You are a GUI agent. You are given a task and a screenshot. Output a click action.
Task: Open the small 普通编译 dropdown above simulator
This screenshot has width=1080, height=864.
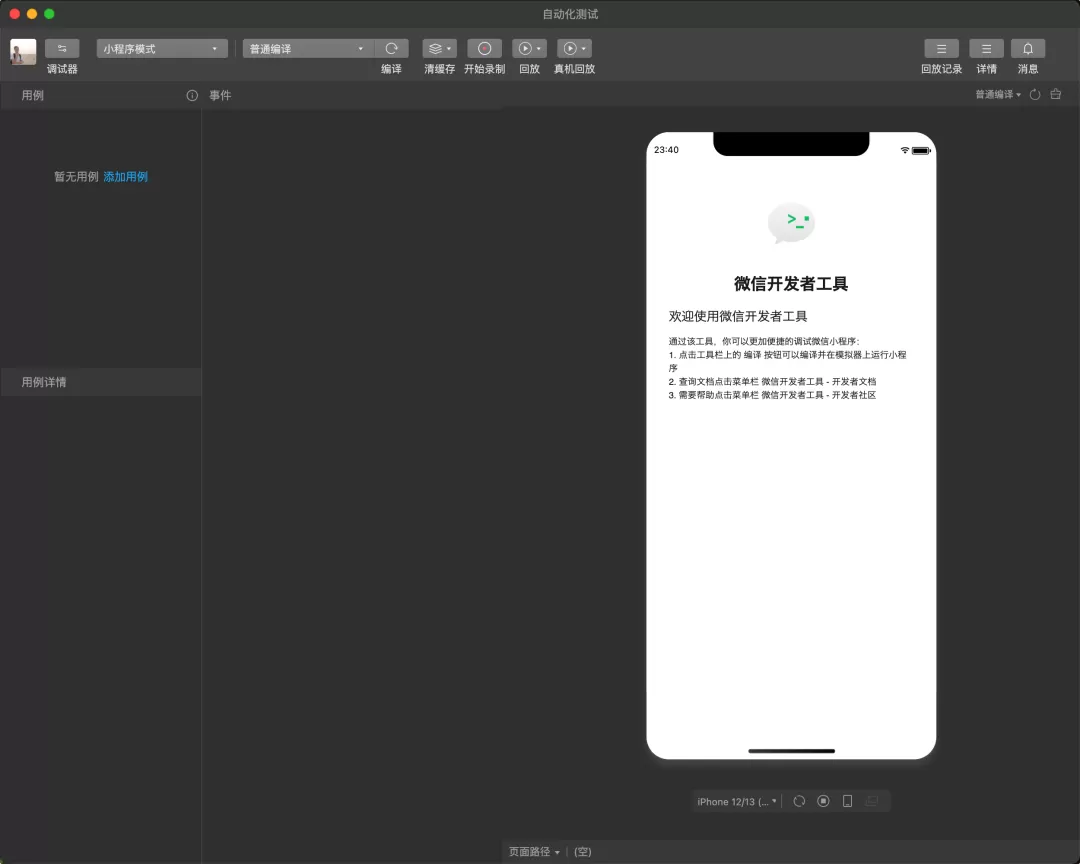tap(997, 94)
